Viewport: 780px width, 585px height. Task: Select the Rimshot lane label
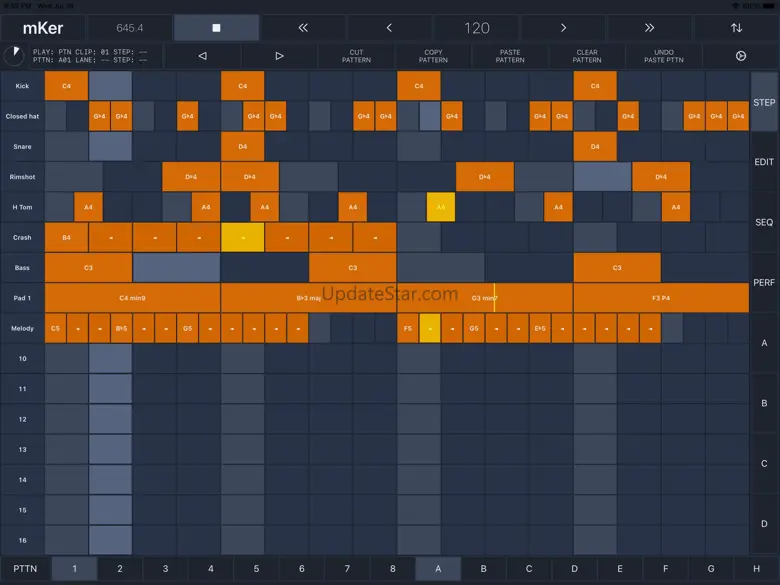22,177
